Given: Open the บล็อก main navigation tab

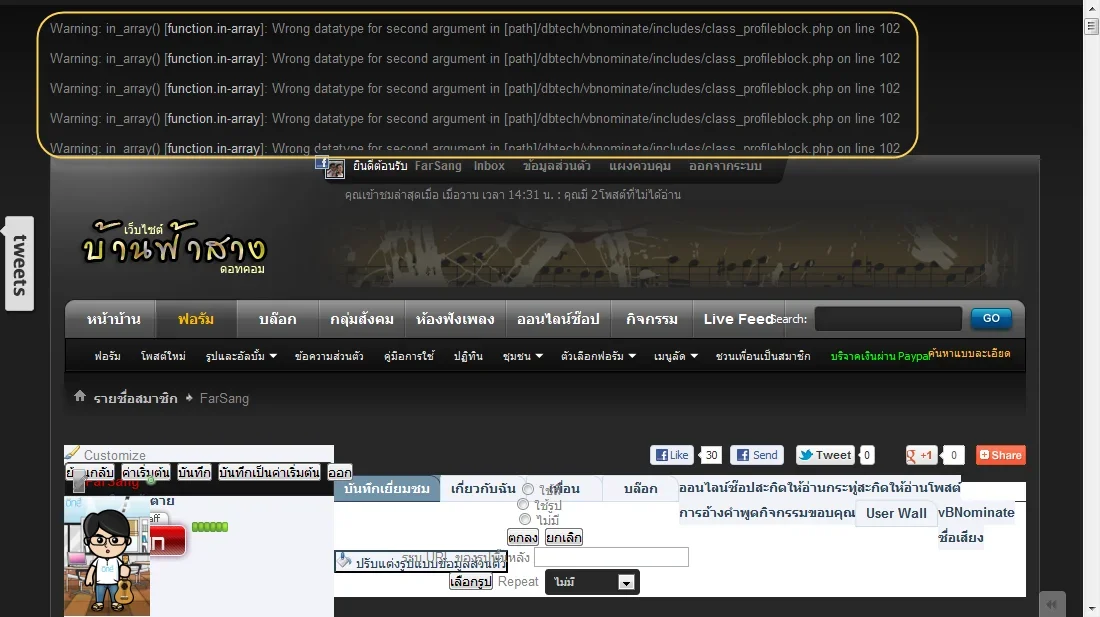Looking at the screenshot, I should point(278,319).
